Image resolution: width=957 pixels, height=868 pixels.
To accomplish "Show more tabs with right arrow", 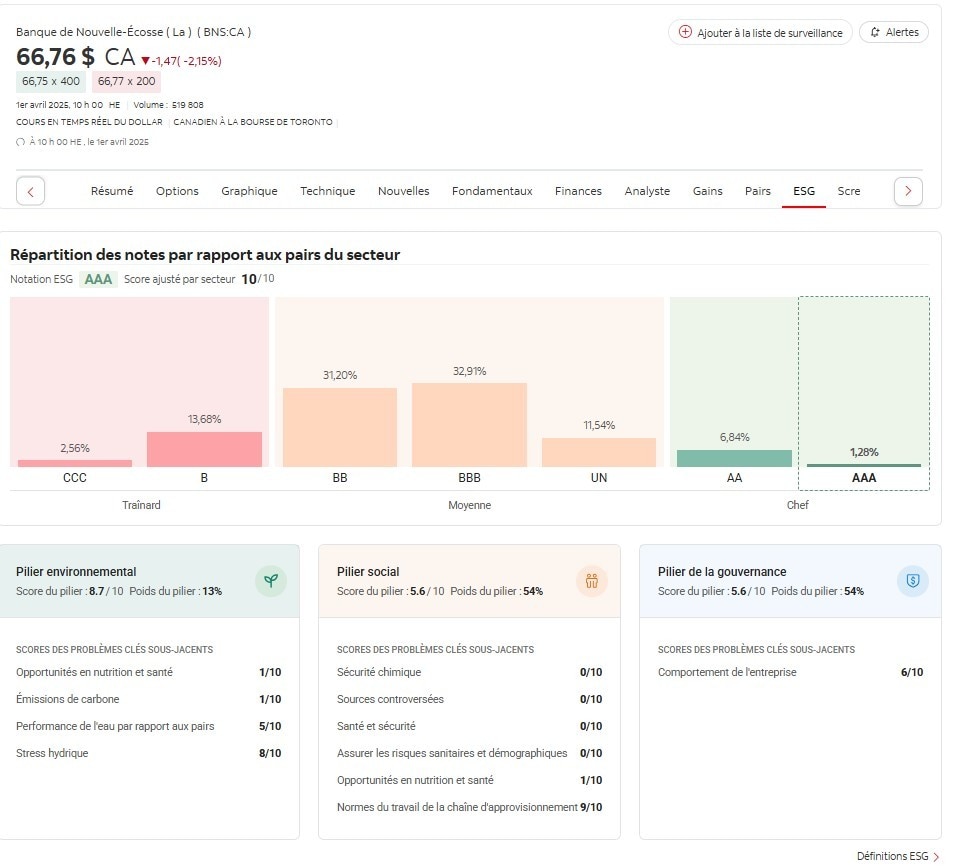I will tap(908, 191).
